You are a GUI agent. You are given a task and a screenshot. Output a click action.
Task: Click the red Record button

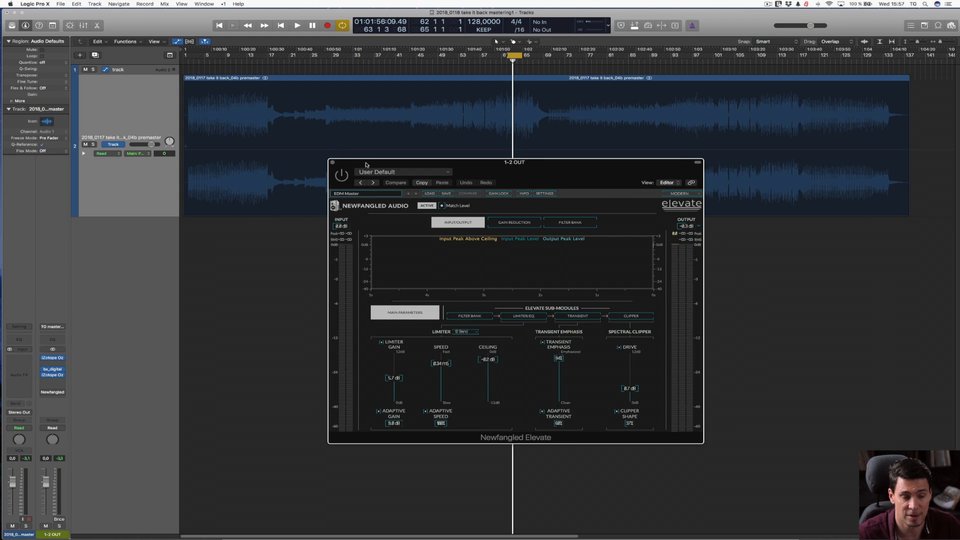click(x=328, y=26)
